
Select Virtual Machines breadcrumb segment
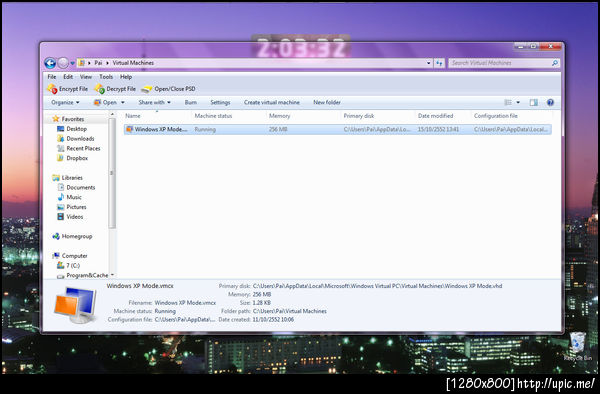133,63
